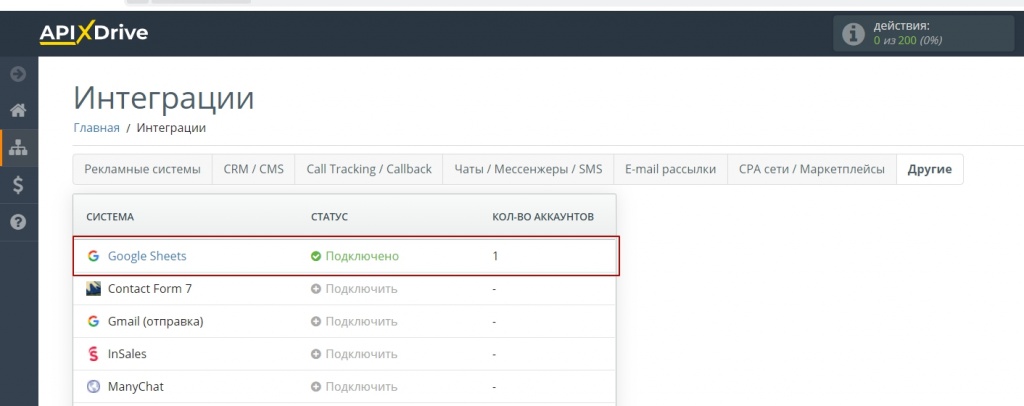Click Contact Form 7 name

[150, 289]
